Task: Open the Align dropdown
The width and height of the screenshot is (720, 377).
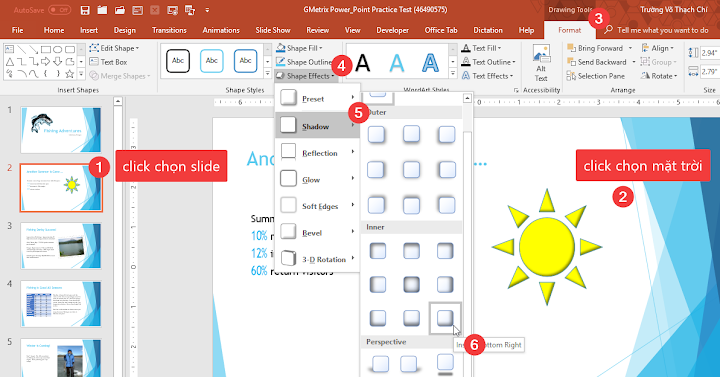Action: pos(658,48)
